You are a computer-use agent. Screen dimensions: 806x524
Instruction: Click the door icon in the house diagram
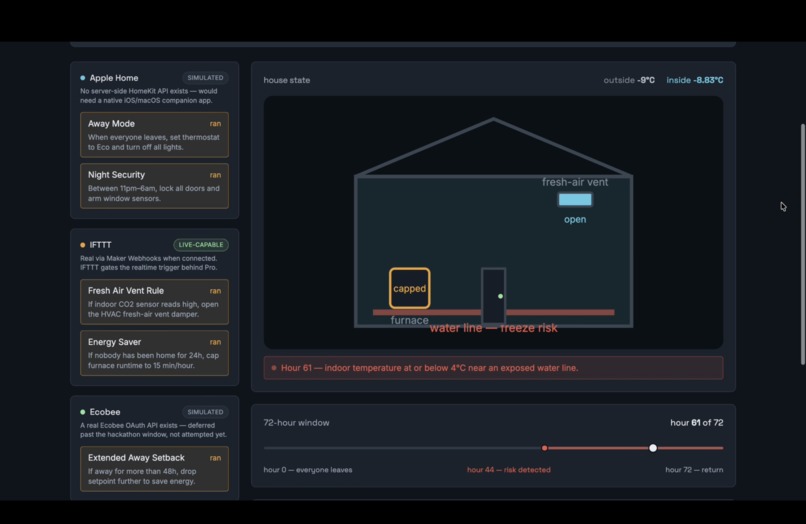tap(493, 296)
